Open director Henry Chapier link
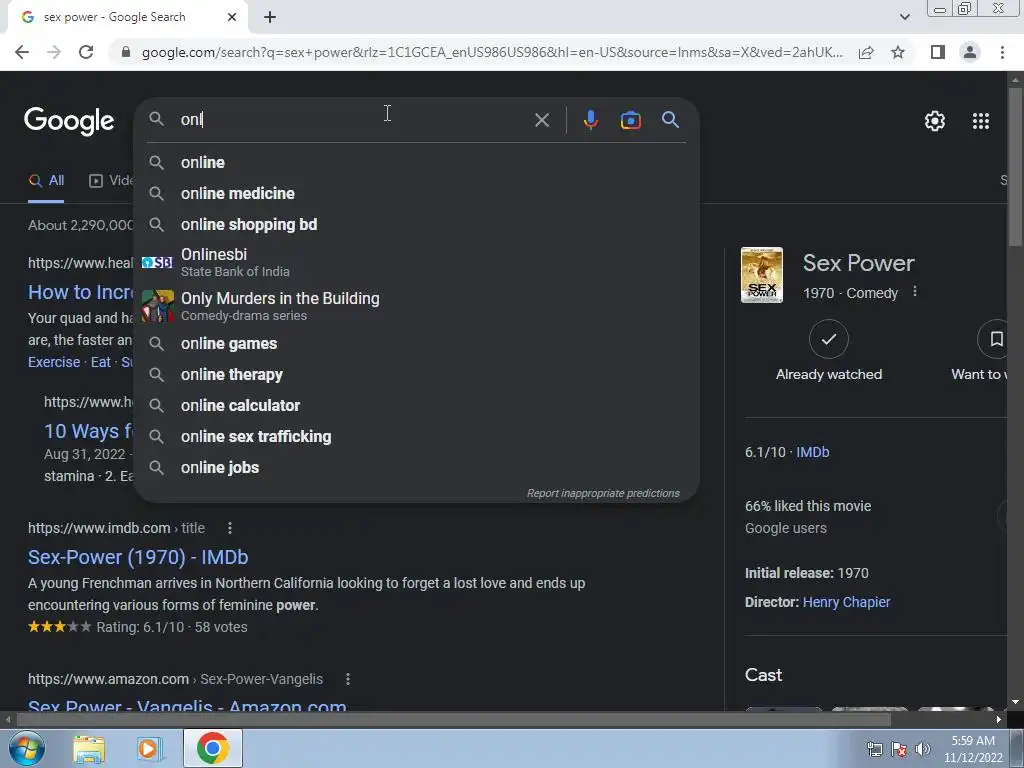Screen dimensions: 1024x768 [x=846, y=602]
